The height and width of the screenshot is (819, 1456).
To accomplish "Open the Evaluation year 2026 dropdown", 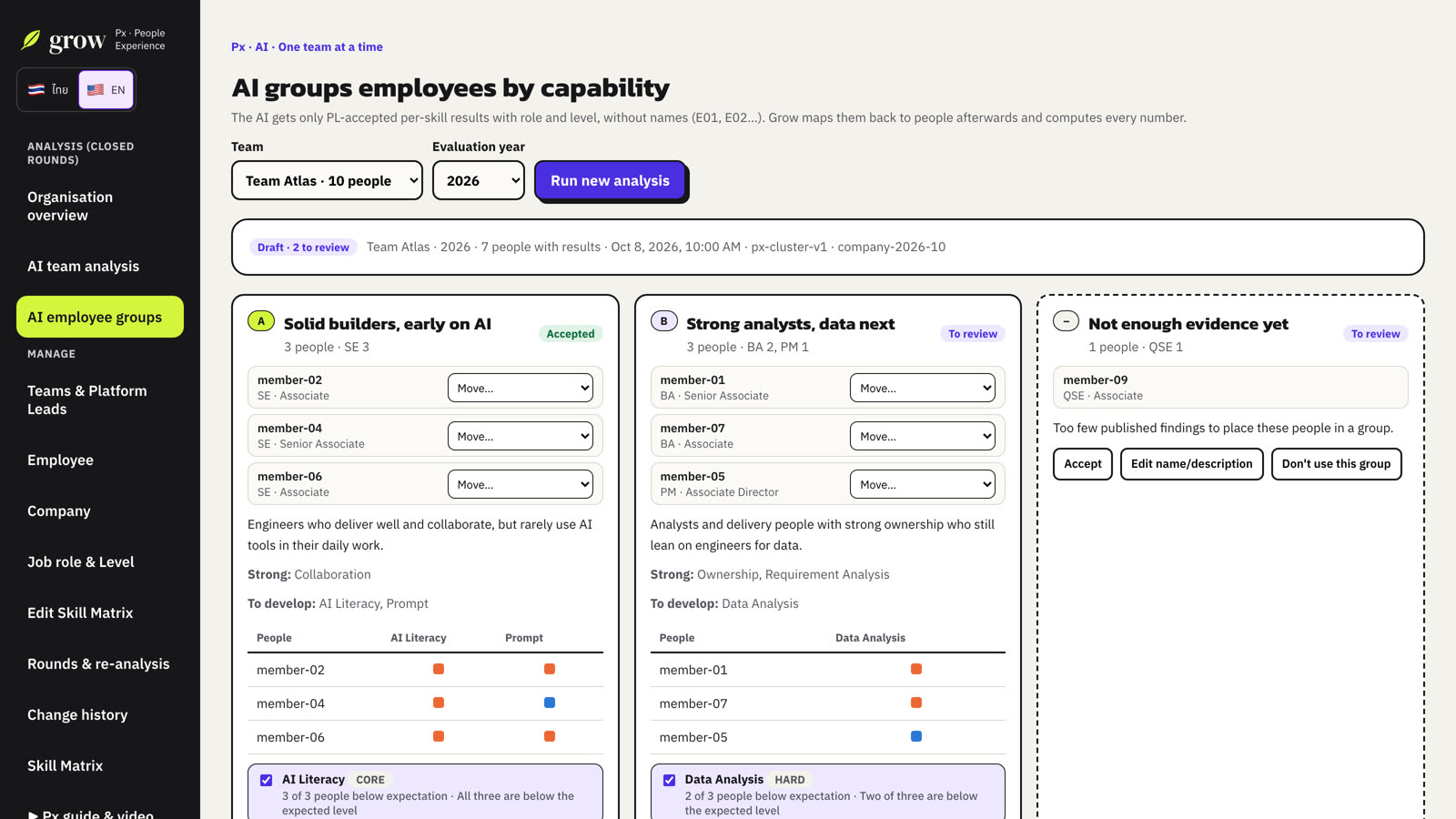I will pyautogui.click(x=479, y=180).
